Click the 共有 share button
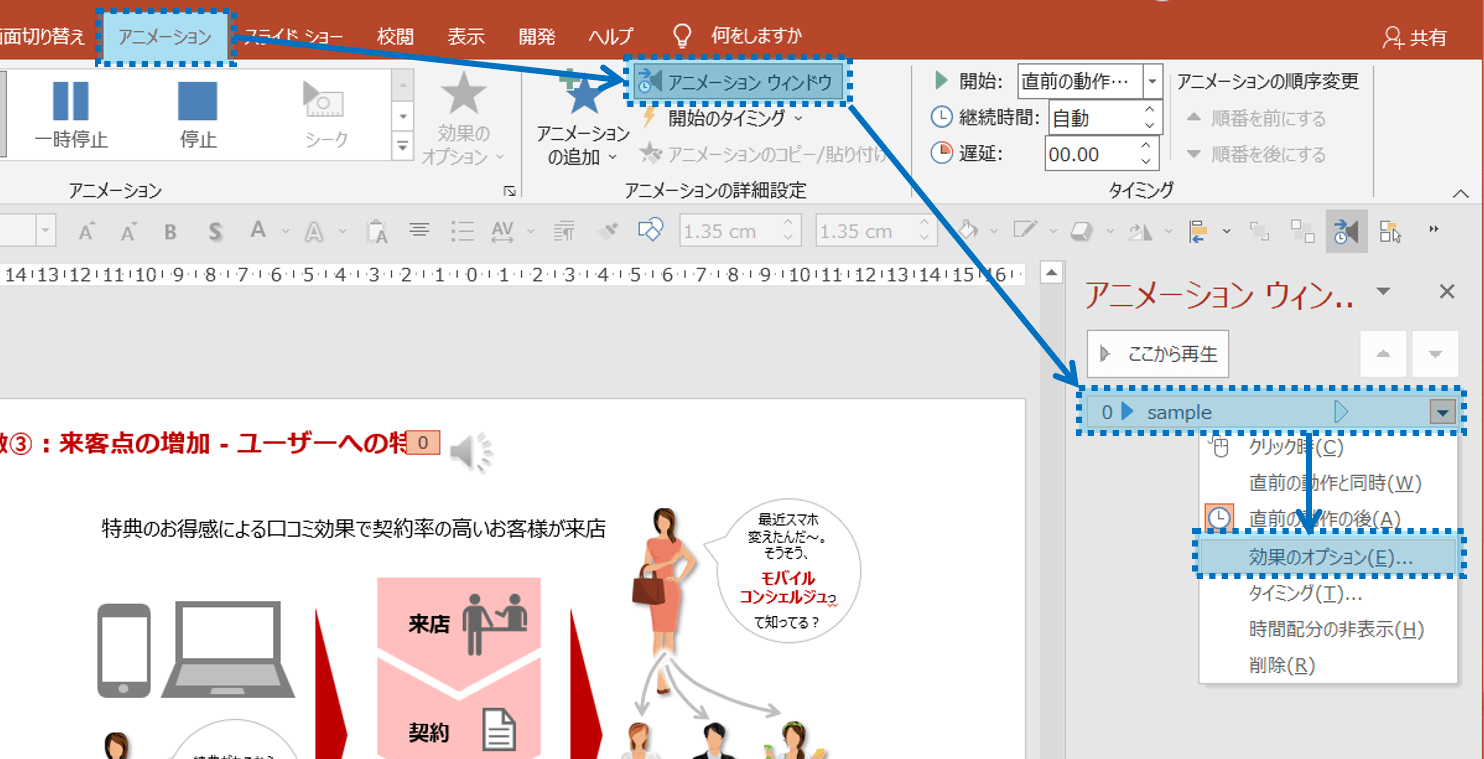 pyautogui.click(x=1415, y=37)
